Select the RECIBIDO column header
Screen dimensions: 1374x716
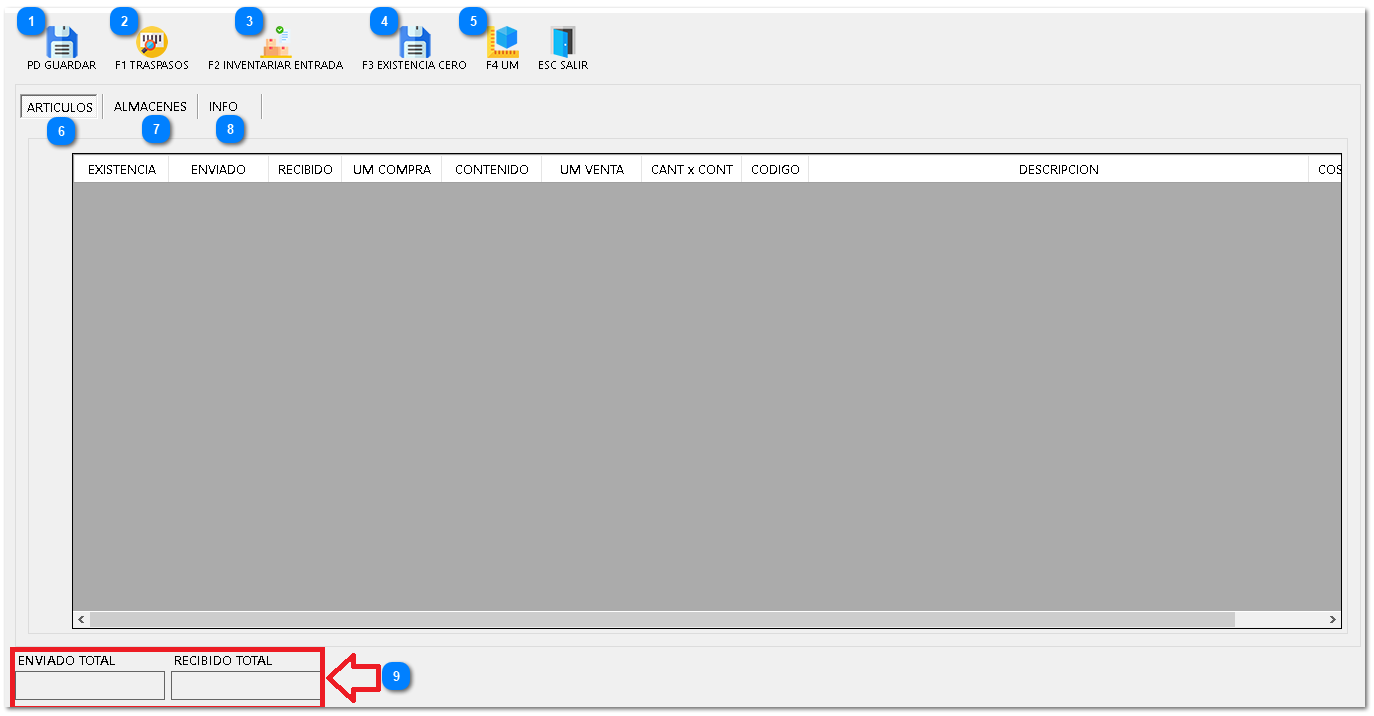pos(305,170)
